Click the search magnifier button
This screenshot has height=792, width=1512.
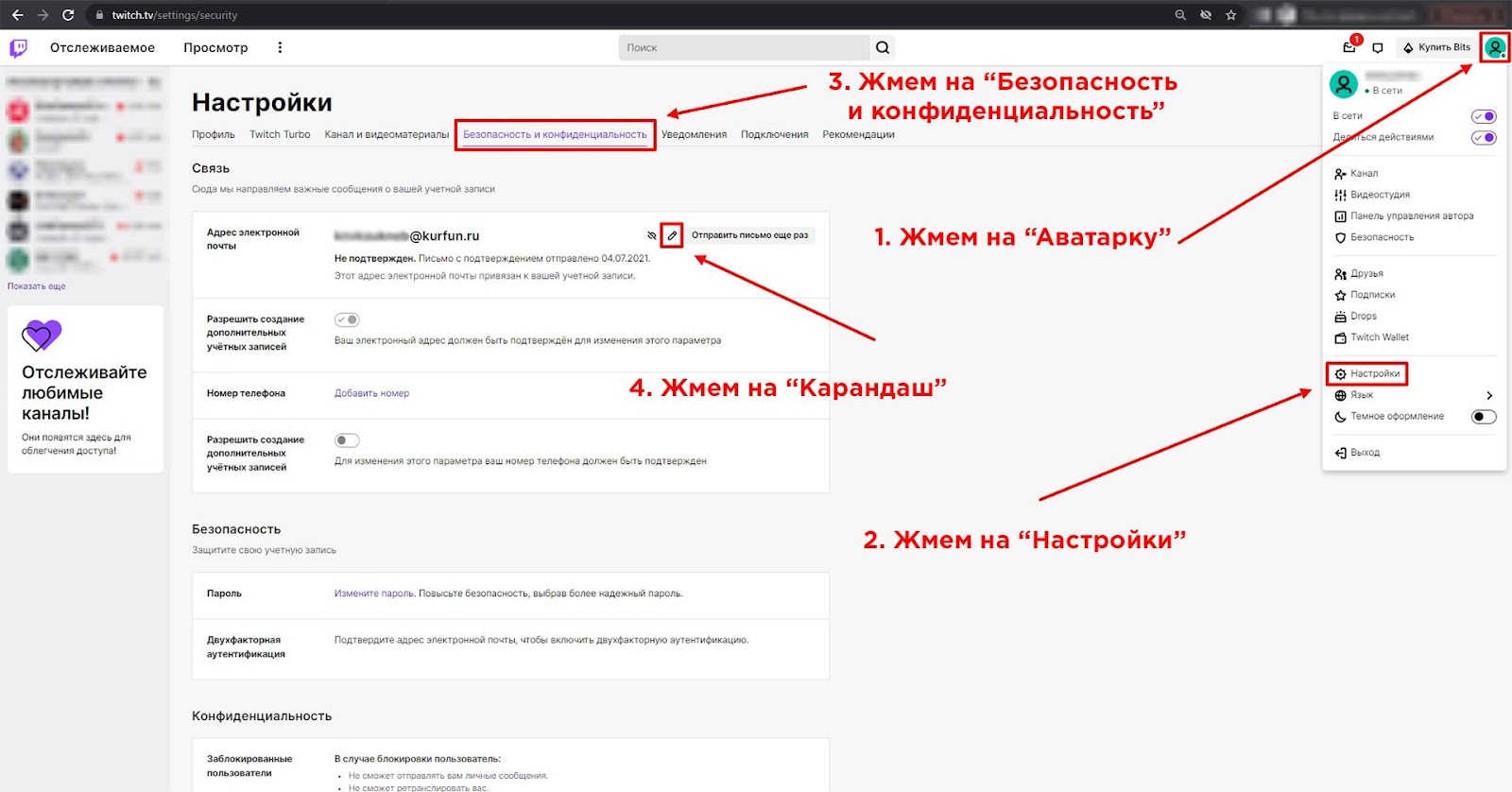point(882,47)
